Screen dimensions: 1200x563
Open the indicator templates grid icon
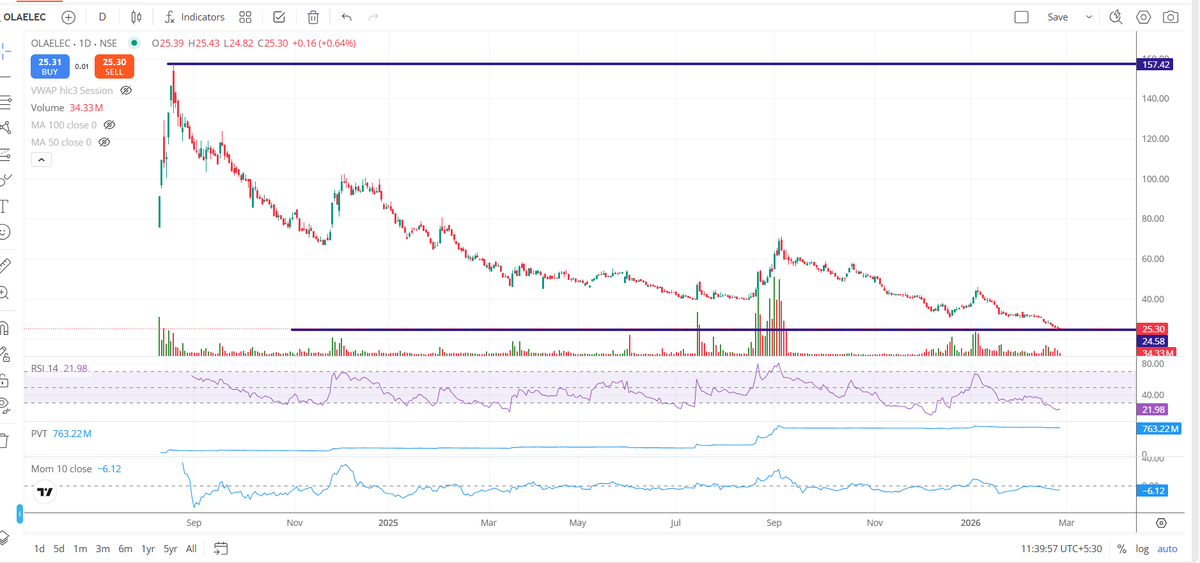click(x=245, y=17)
